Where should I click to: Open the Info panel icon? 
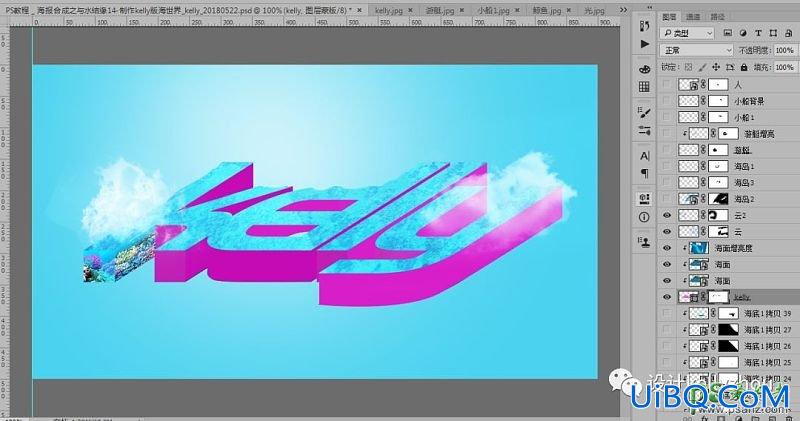click(x=644, y=217)
